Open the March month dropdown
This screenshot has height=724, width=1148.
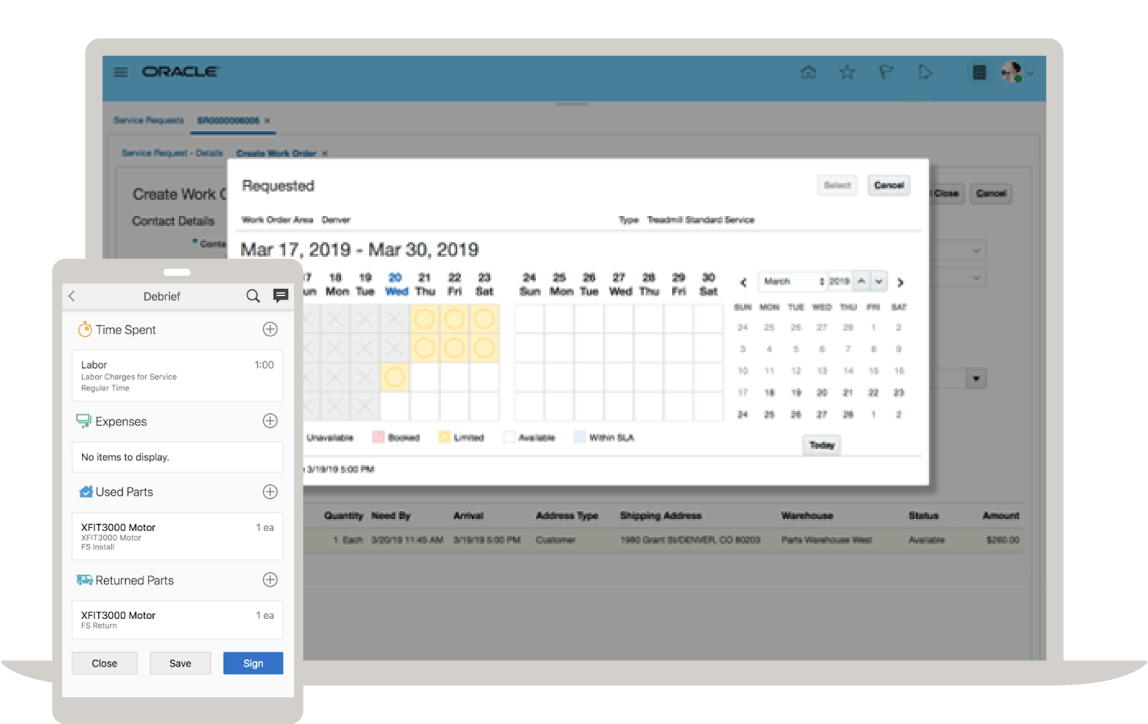click(791, 281)
